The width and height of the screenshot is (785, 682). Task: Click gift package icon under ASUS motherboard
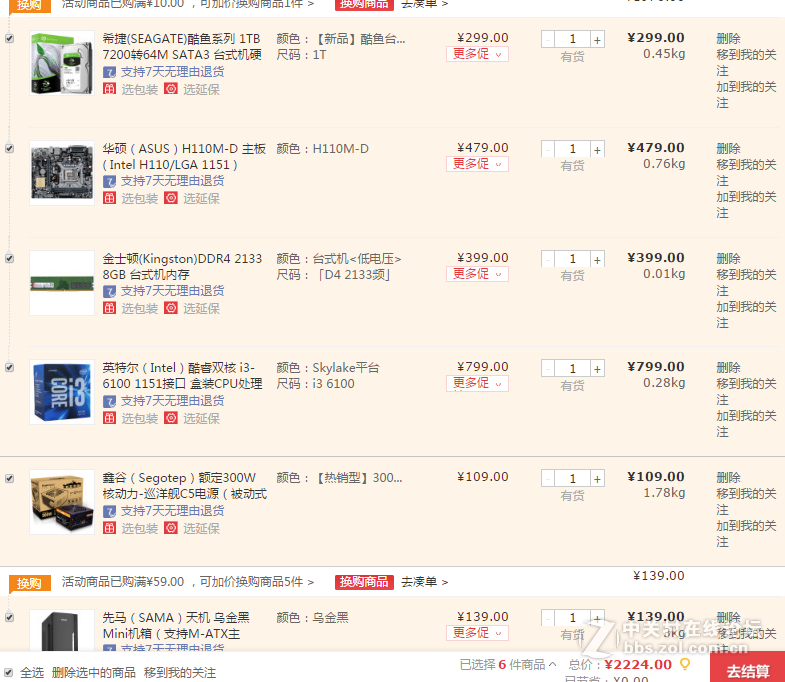[x=109, y=198]
